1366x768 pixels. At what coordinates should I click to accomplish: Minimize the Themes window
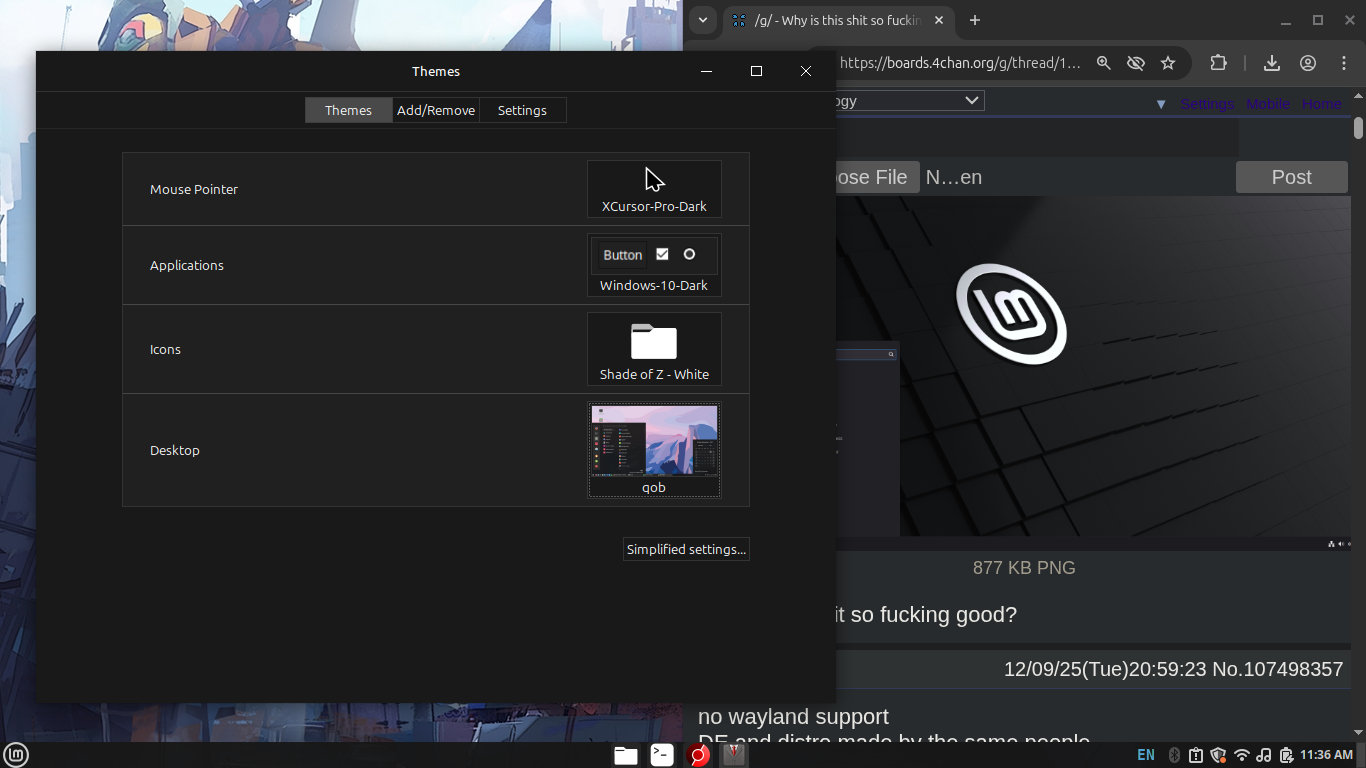point(706,71)
